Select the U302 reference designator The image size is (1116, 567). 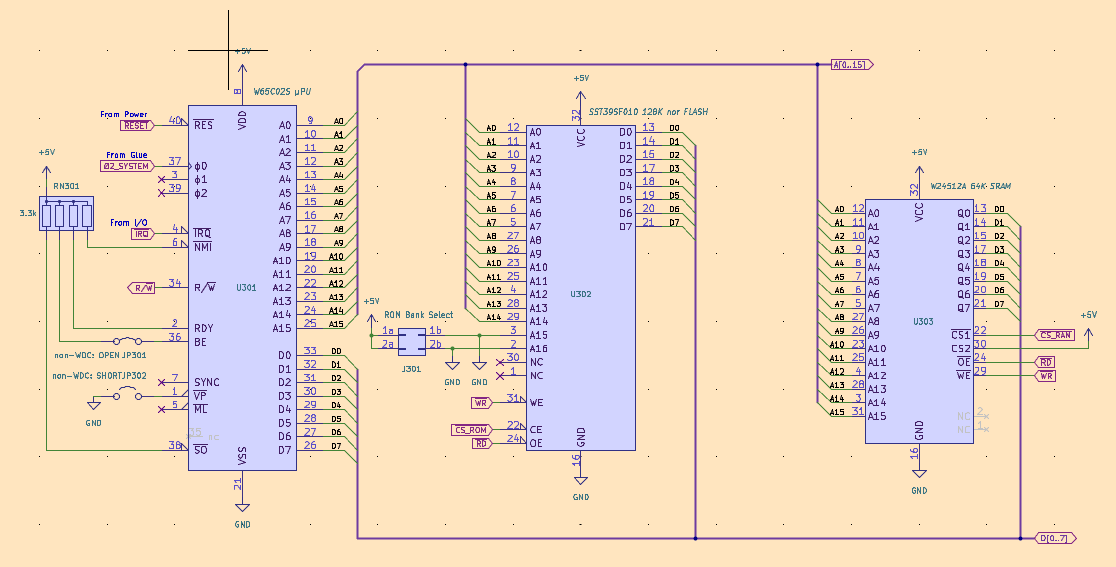(581, 294)
